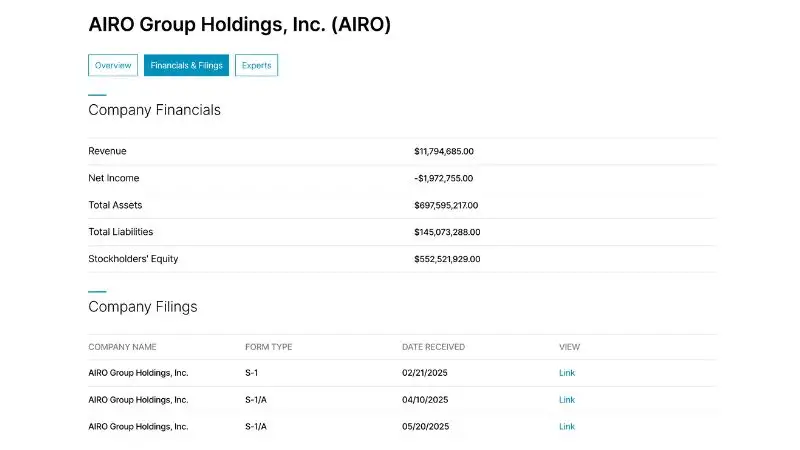Select the Total Assets label

click(115, 205)
